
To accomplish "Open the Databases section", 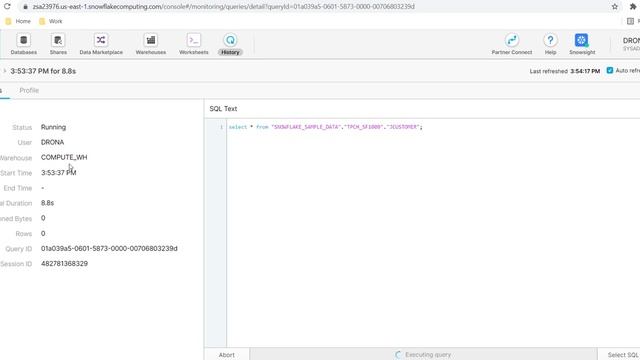I will [x=23, y=44].
